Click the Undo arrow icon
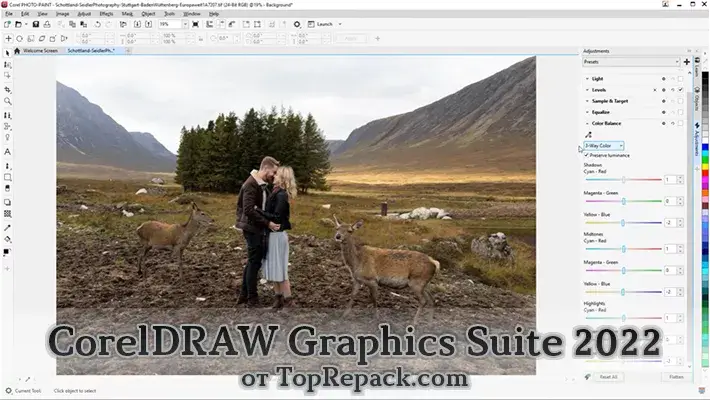 97,24
